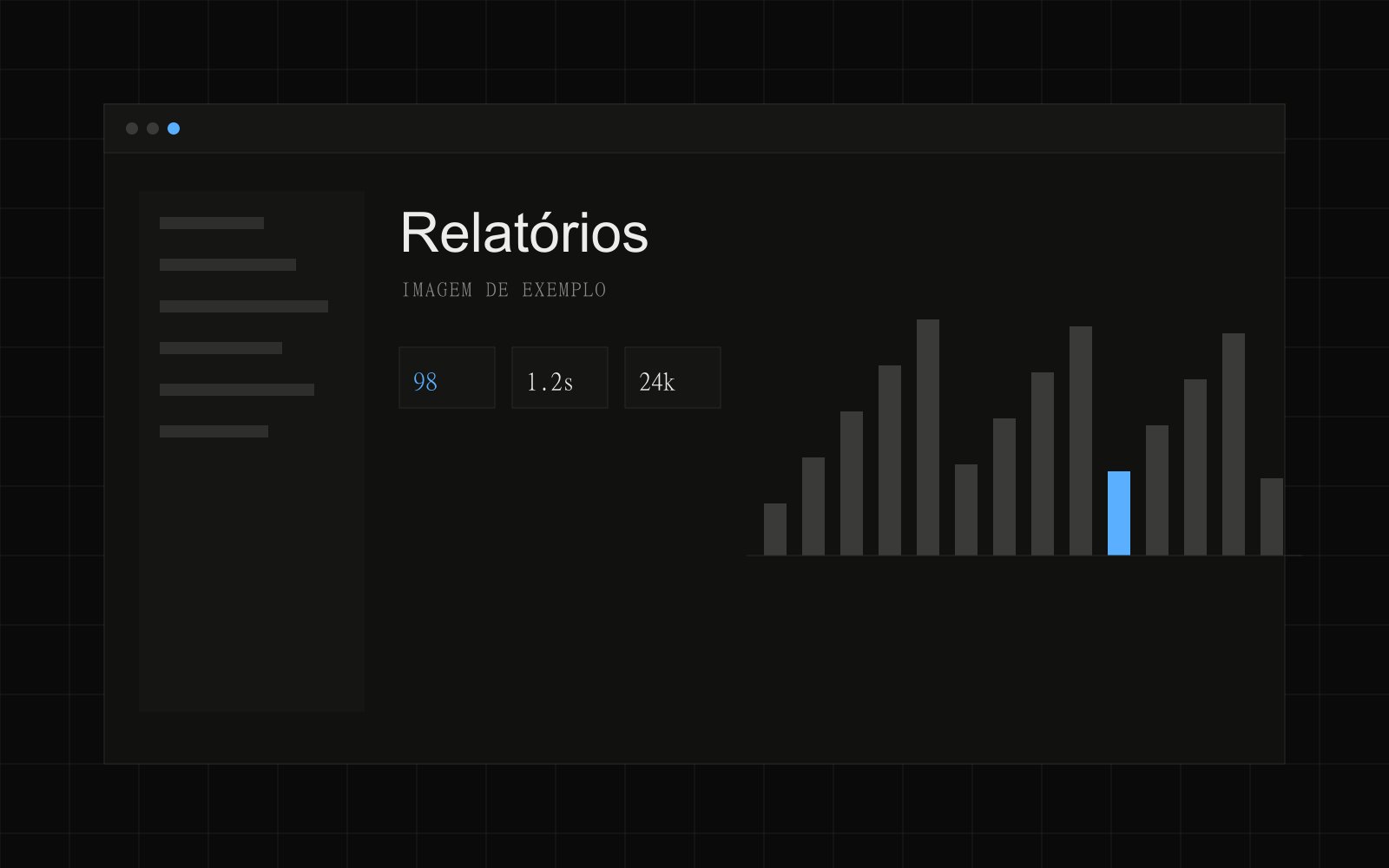The image size is (1389, 868).
Task: Open the 24k metric card
Action: tap(673, 378)
